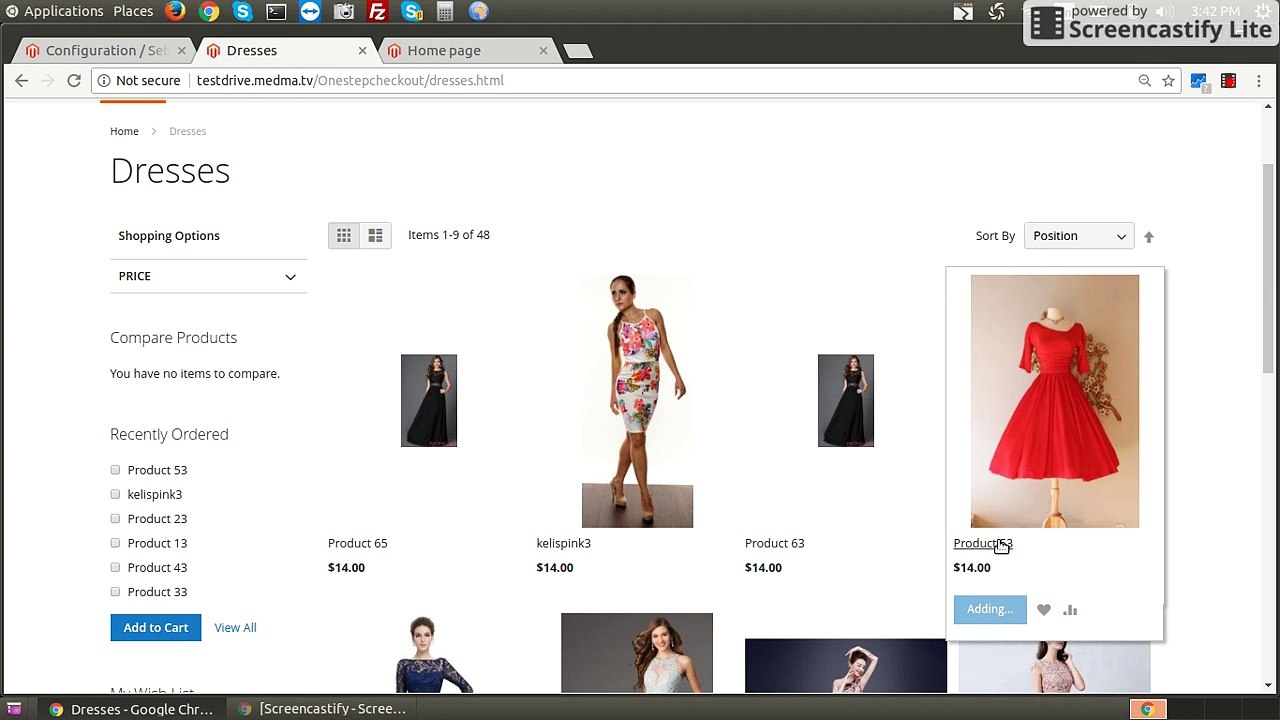The width and height of the screenshot is (1280, 720).
Task: Check the Product 23 checkbox
Action: click(115, 518)
